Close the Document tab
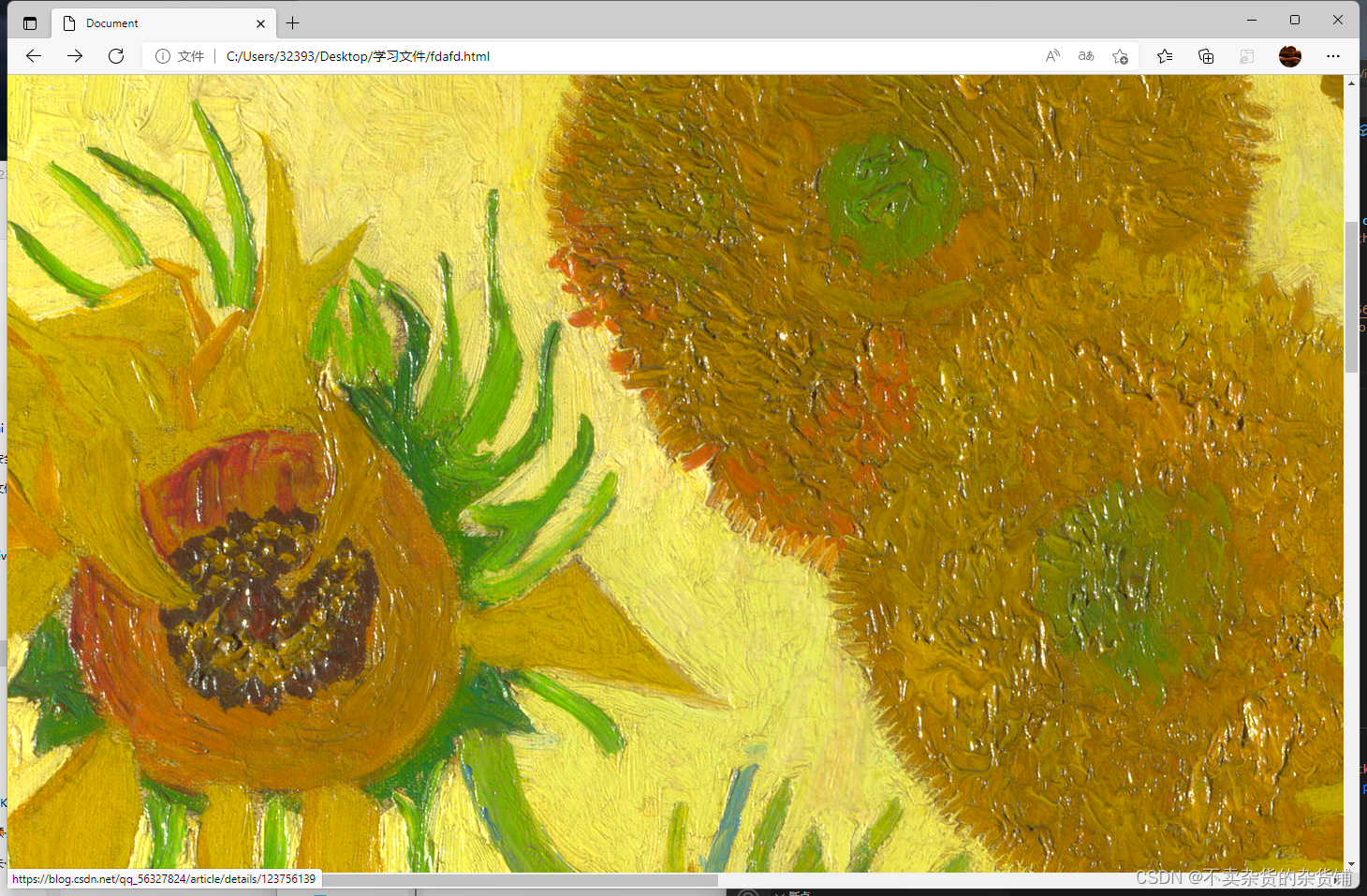Image resolution: width=1367 pixels, height=896 pixels. (x=260, y=23)
